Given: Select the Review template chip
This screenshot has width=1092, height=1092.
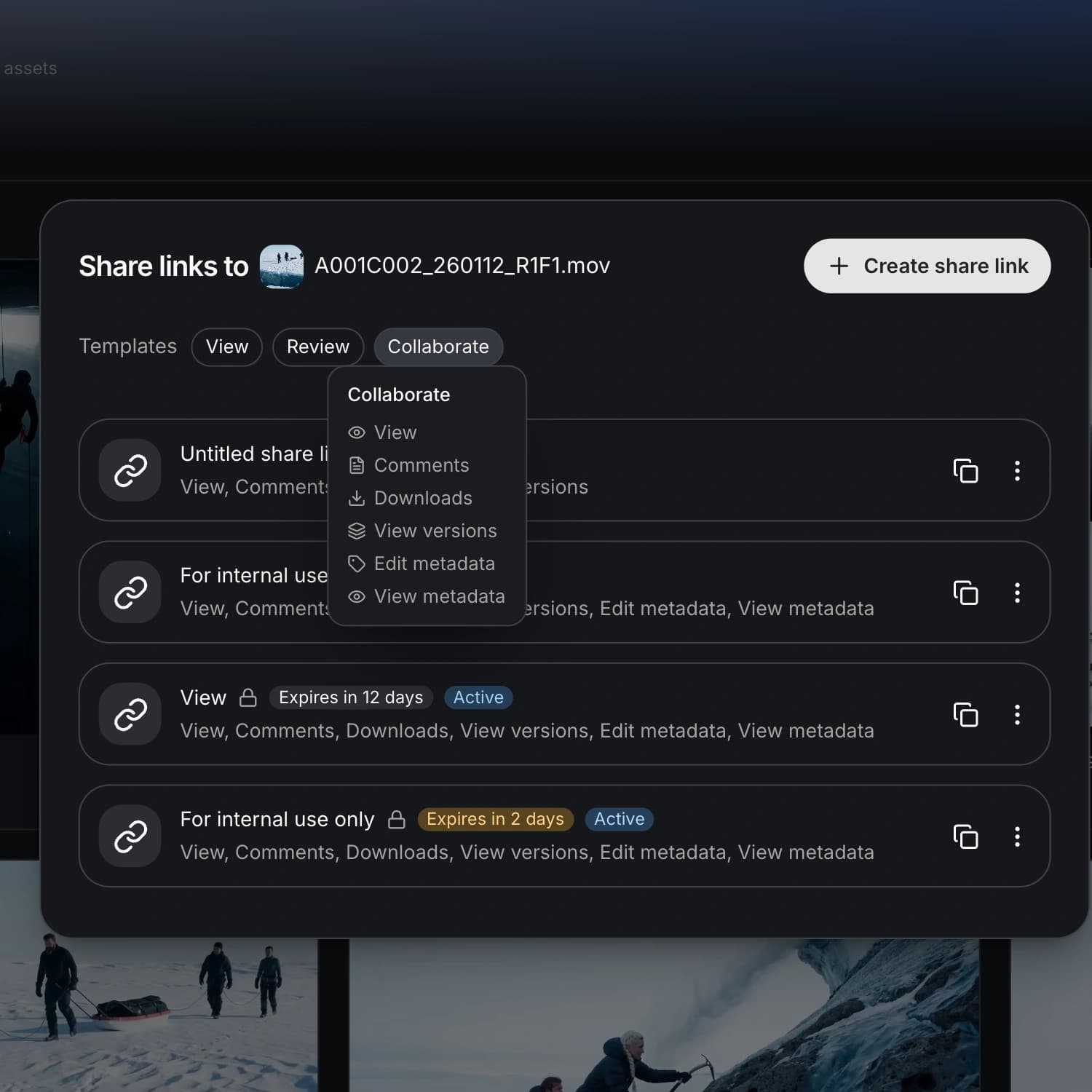Looking at the screenshot, I should (318, 347).
